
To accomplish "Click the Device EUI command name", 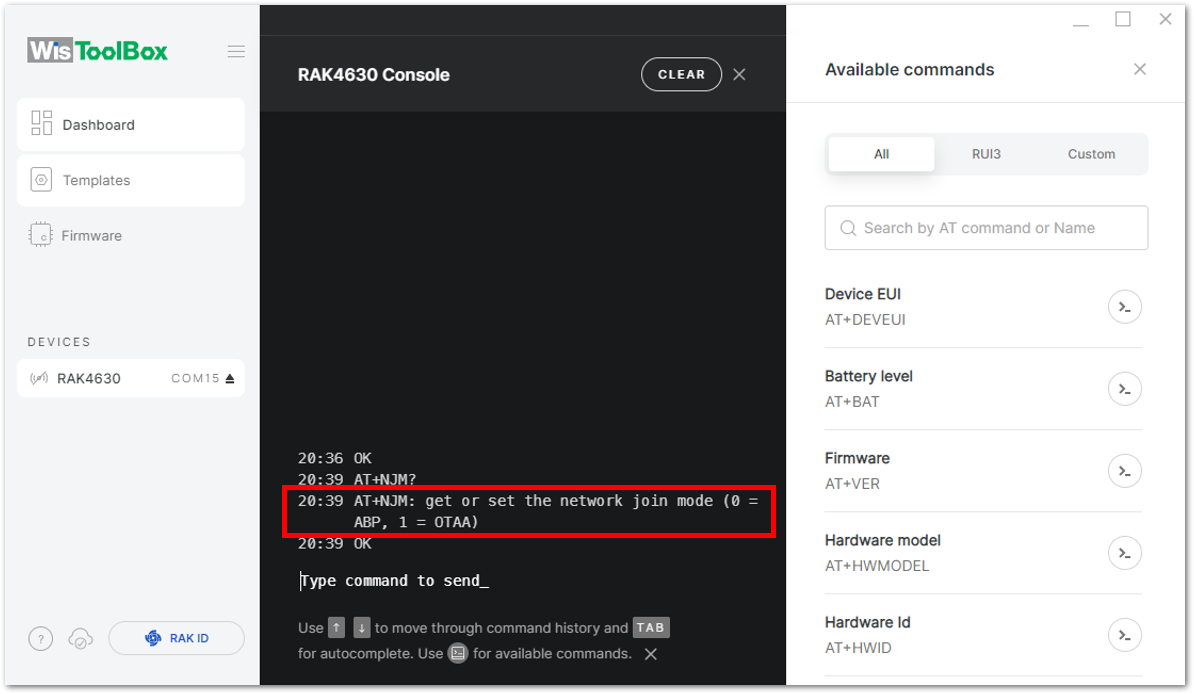I will (863, 294).
